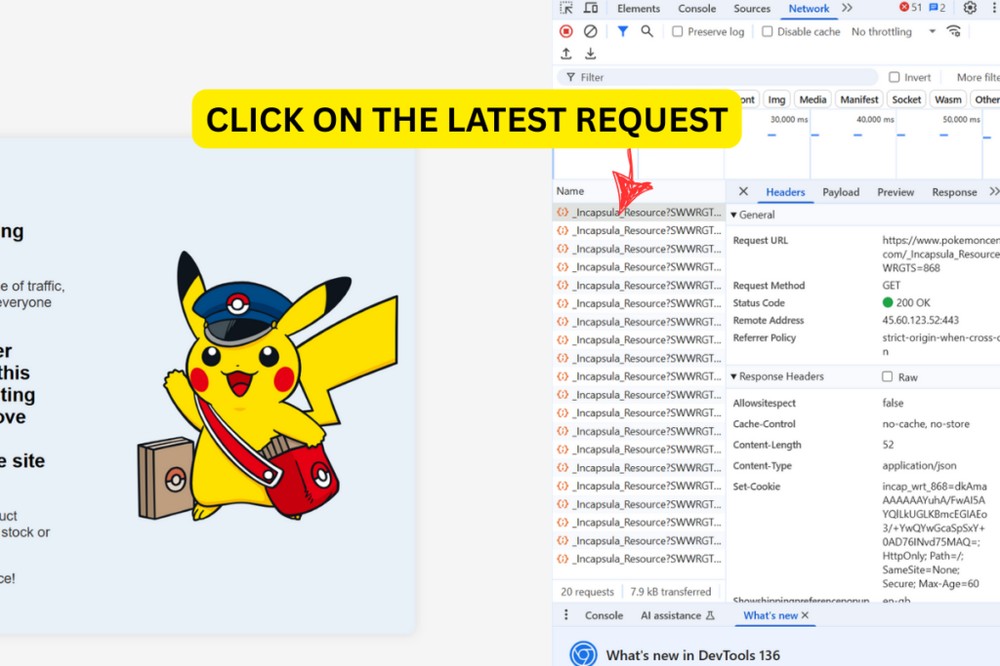
Task: Filter requests by Img type
Action: point(776,99)
